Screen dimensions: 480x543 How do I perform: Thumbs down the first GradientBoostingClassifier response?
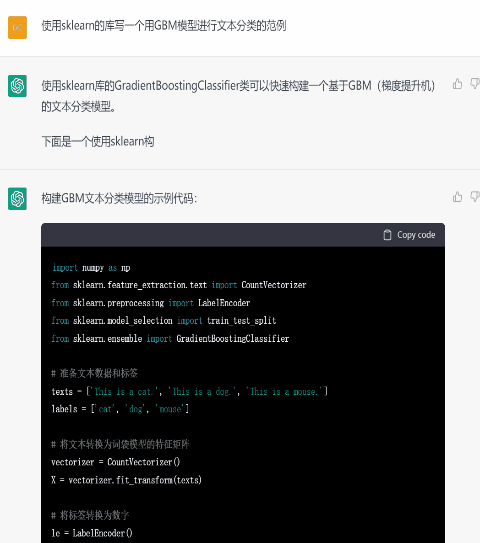475,84
